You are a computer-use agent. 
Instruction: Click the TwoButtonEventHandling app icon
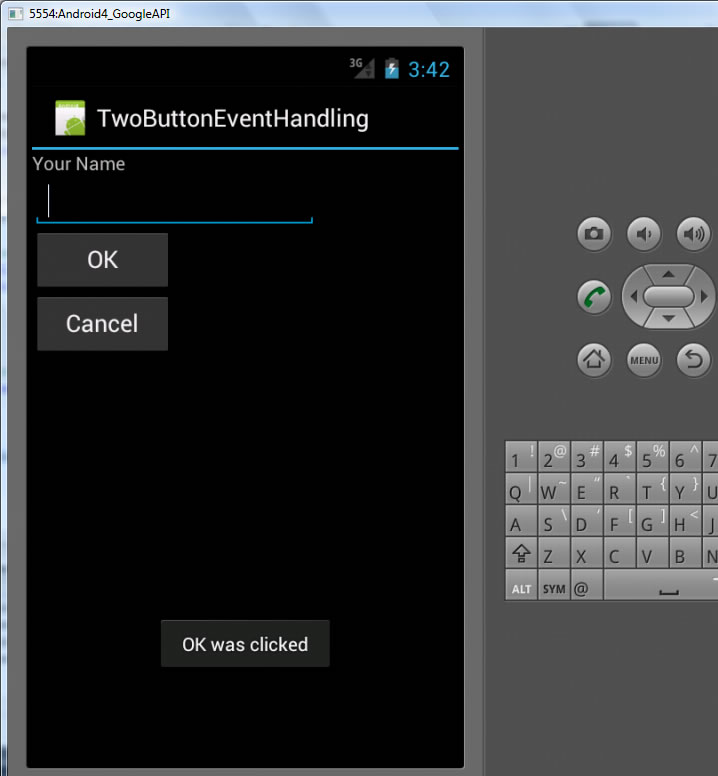[x=70, y=119]
